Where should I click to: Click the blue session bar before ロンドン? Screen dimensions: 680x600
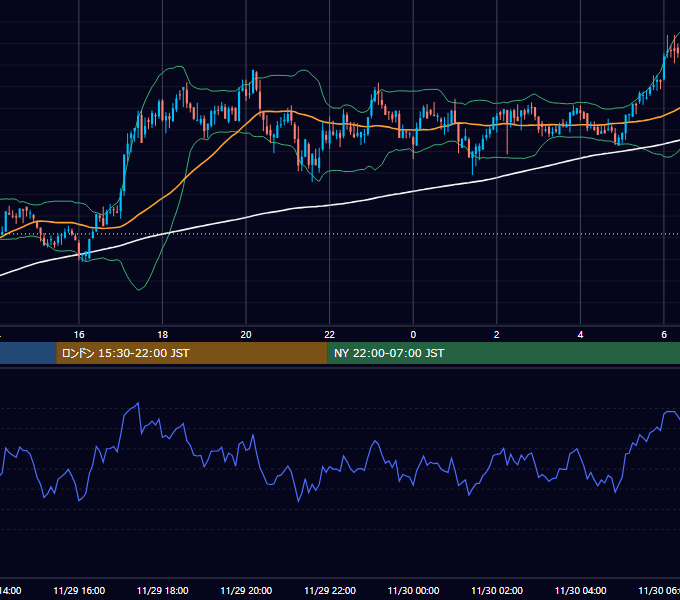(x=28, y=353)
